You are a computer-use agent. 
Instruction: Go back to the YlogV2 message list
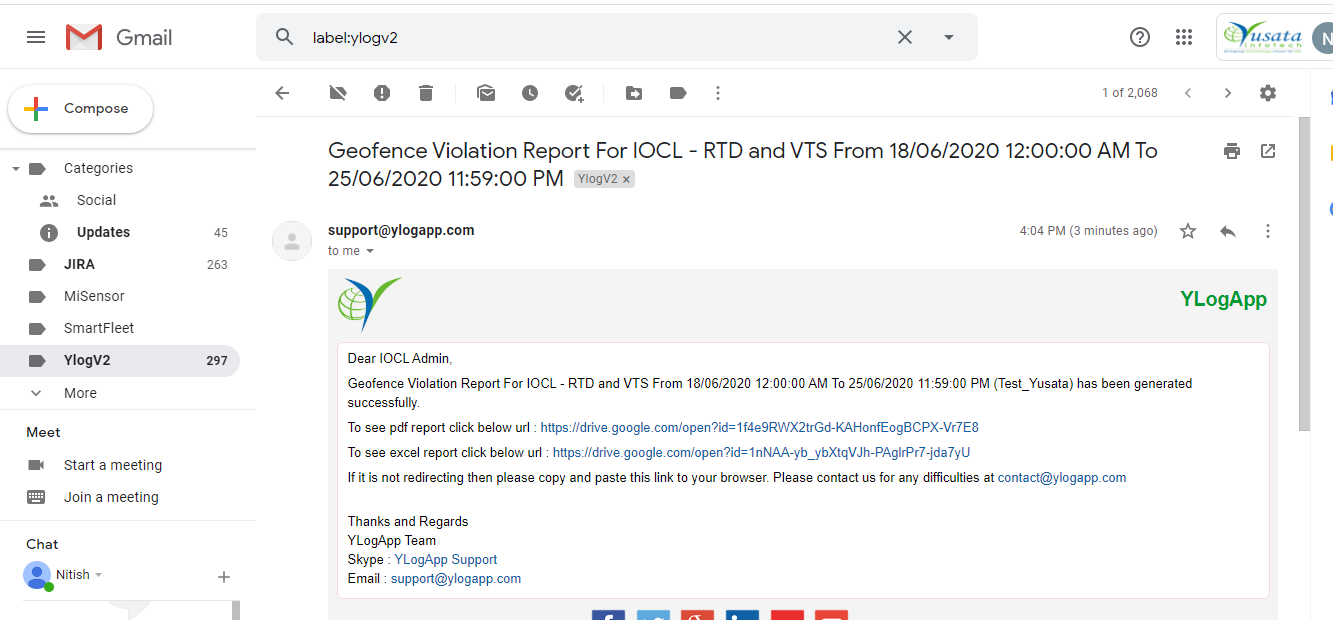pos(282,93)
